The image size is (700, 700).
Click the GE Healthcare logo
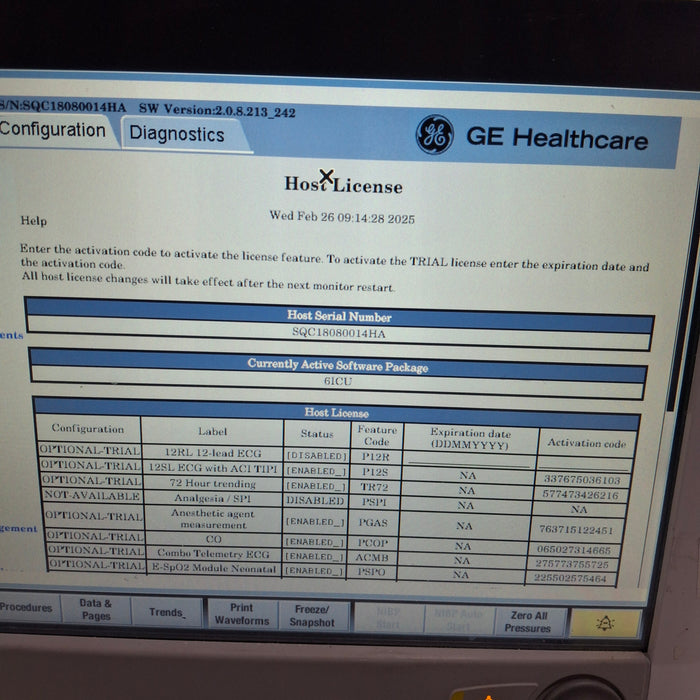pos(434,137)
